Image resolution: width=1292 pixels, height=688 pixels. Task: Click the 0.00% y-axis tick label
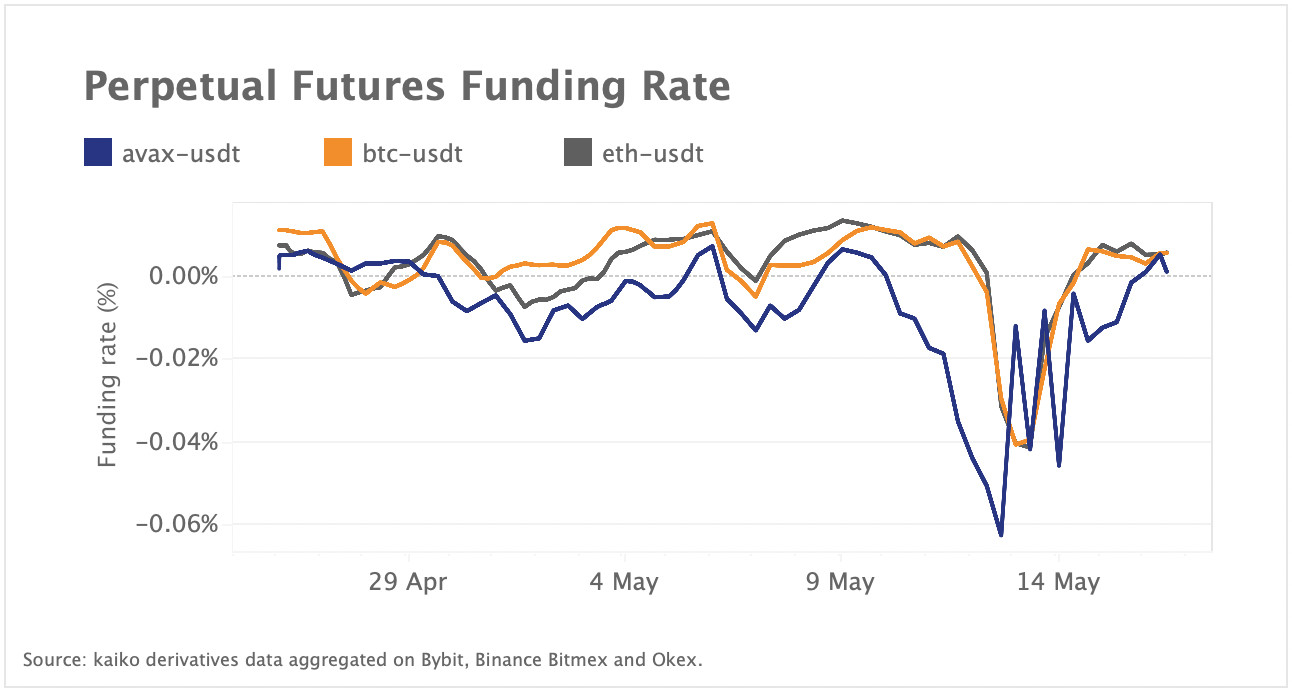(183, 275)
